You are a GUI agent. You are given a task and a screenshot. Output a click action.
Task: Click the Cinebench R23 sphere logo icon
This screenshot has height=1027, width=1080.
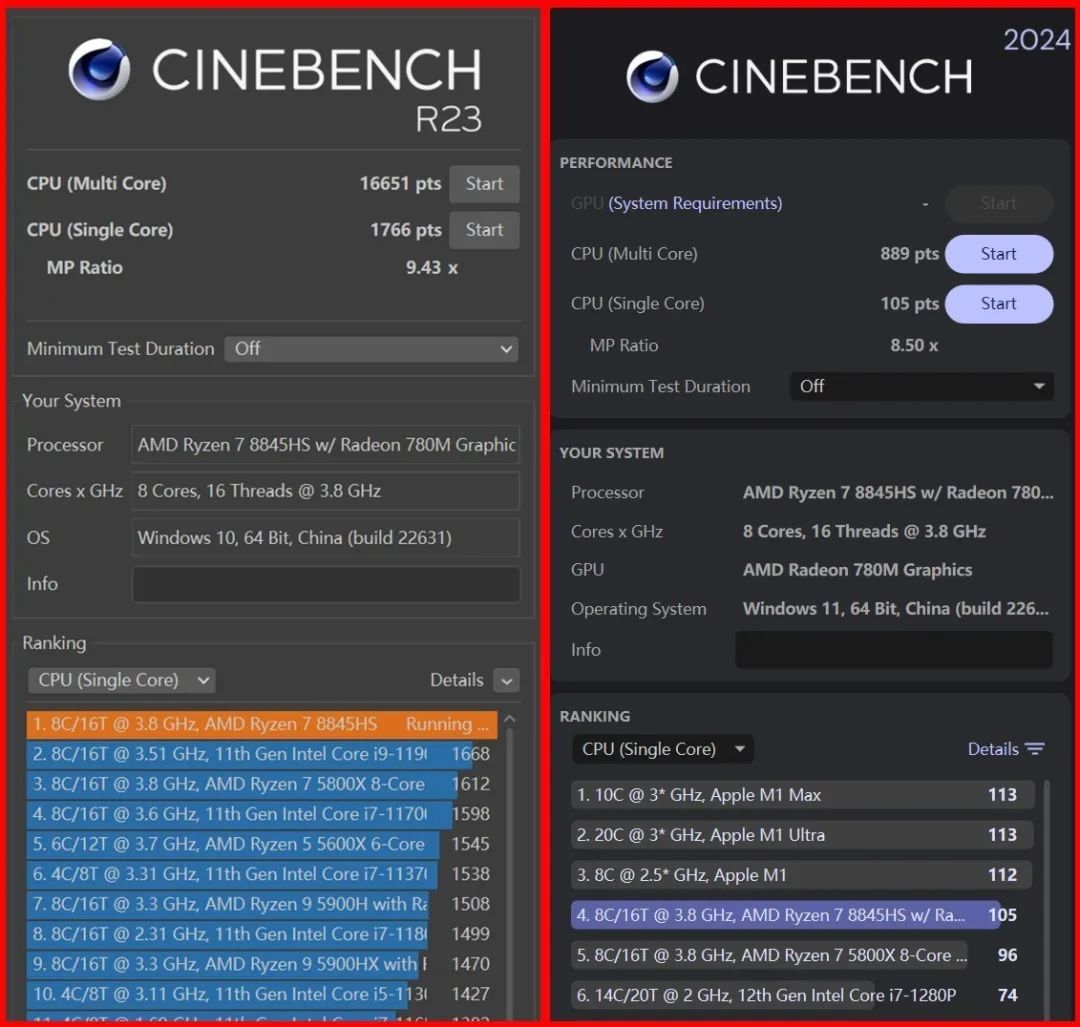pyautogui.click(x=99, y=69)
